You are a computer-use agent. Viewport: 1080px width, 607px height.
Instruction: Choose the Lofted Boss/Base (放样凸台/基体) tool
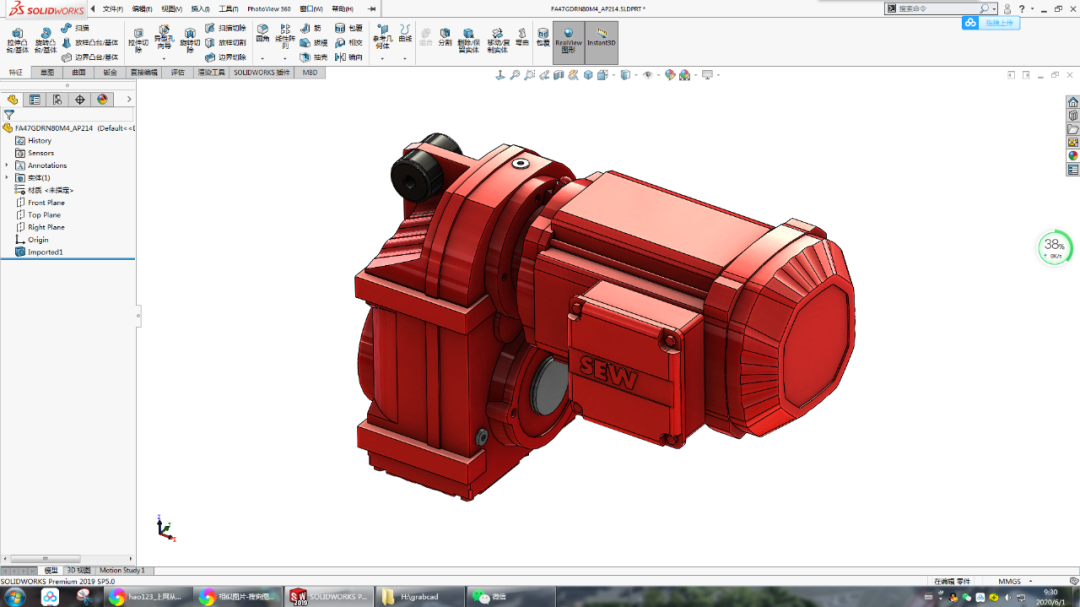coord(90,43)
